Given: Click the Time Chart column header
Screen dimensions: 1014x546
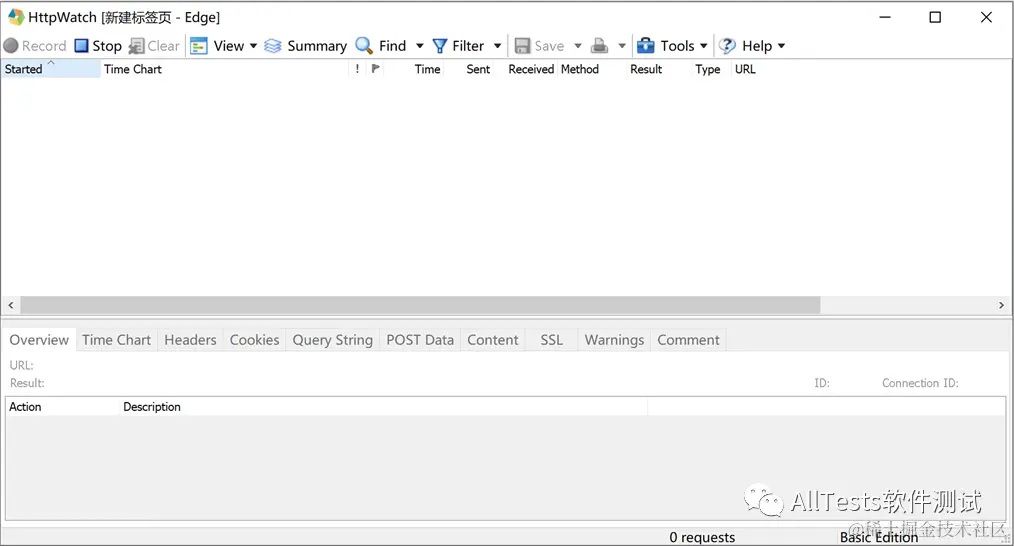Looking at the screenshot, I should tap(224, 69).
